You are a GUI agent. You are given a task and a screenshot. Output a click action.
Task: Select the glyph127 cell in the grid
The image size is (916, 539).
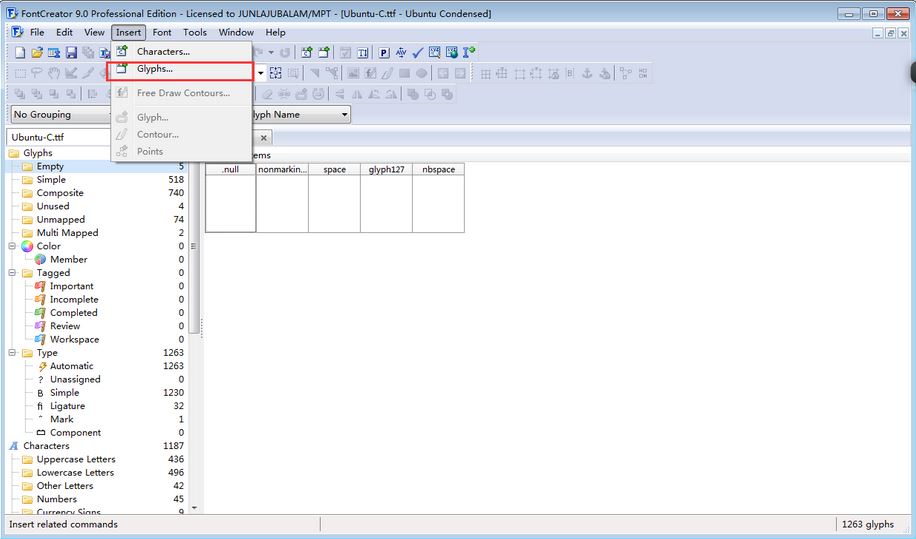[386, 200]
